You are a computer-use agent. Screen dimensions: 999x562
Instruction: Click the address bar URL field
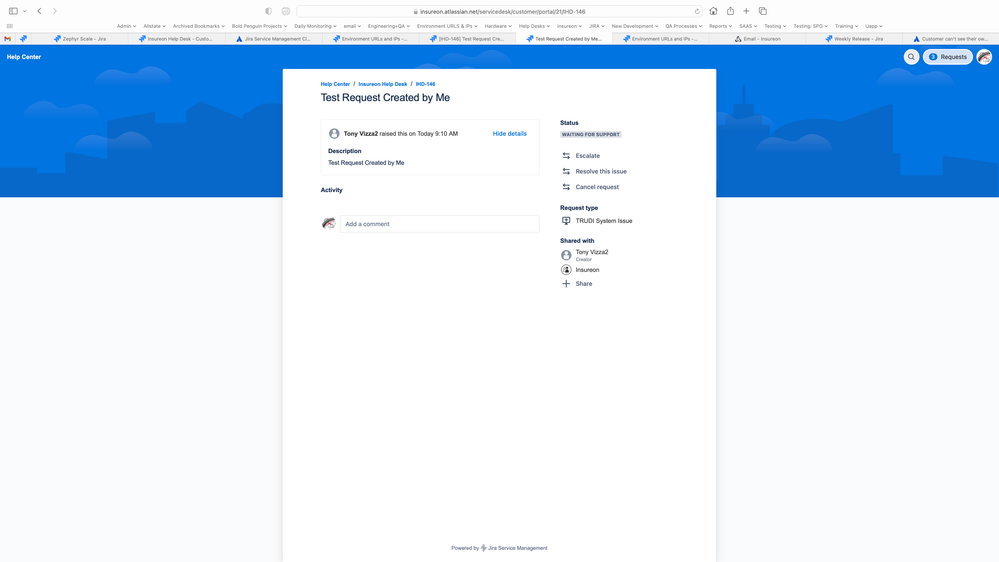click(499, 11)
